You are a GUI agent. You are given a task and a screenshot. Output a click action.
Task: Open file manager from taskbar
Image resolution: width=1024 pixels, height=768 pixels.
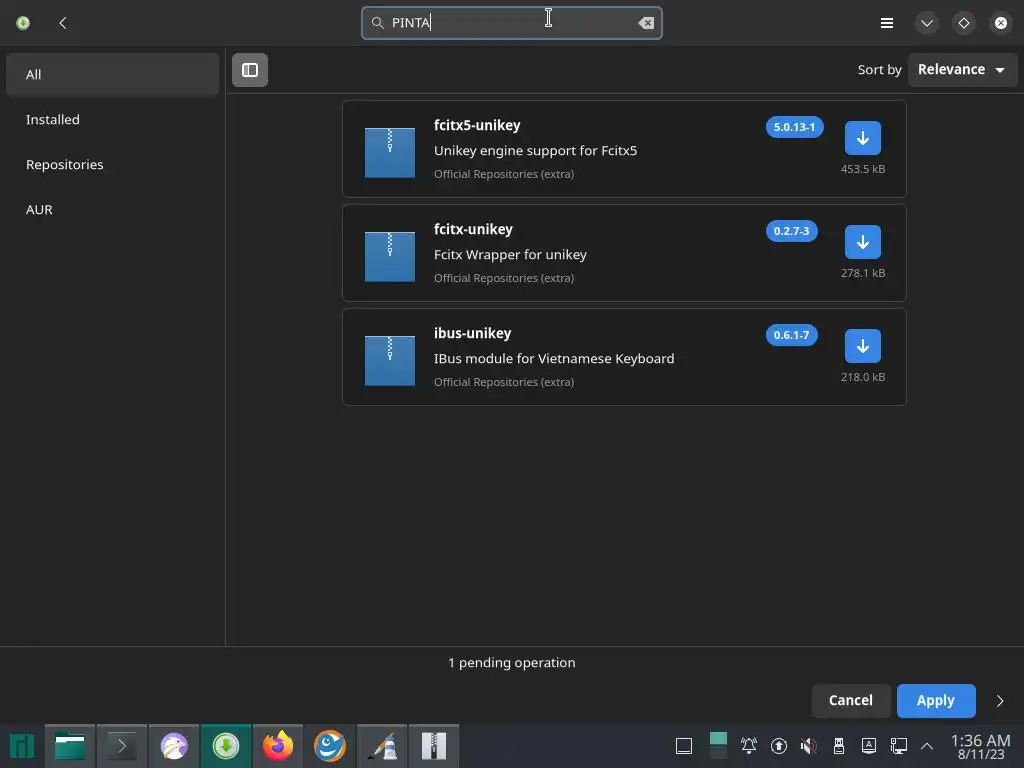[x=70, y=746]
